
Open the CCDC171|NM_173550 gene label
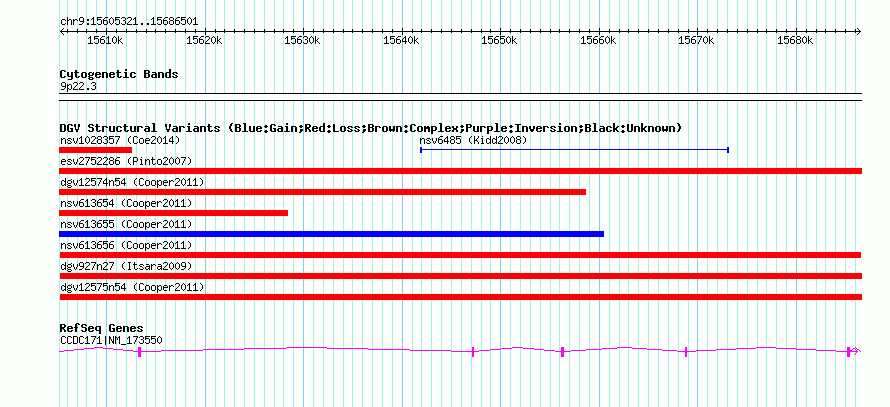pos(111,341)
